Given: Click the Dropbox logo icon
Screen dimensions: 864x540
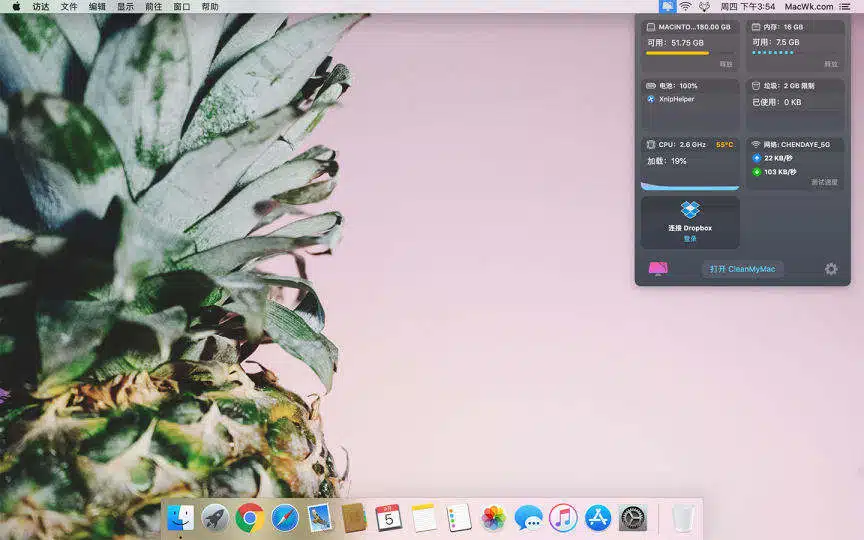Looking at the screenshot, I should pos(690,210).
